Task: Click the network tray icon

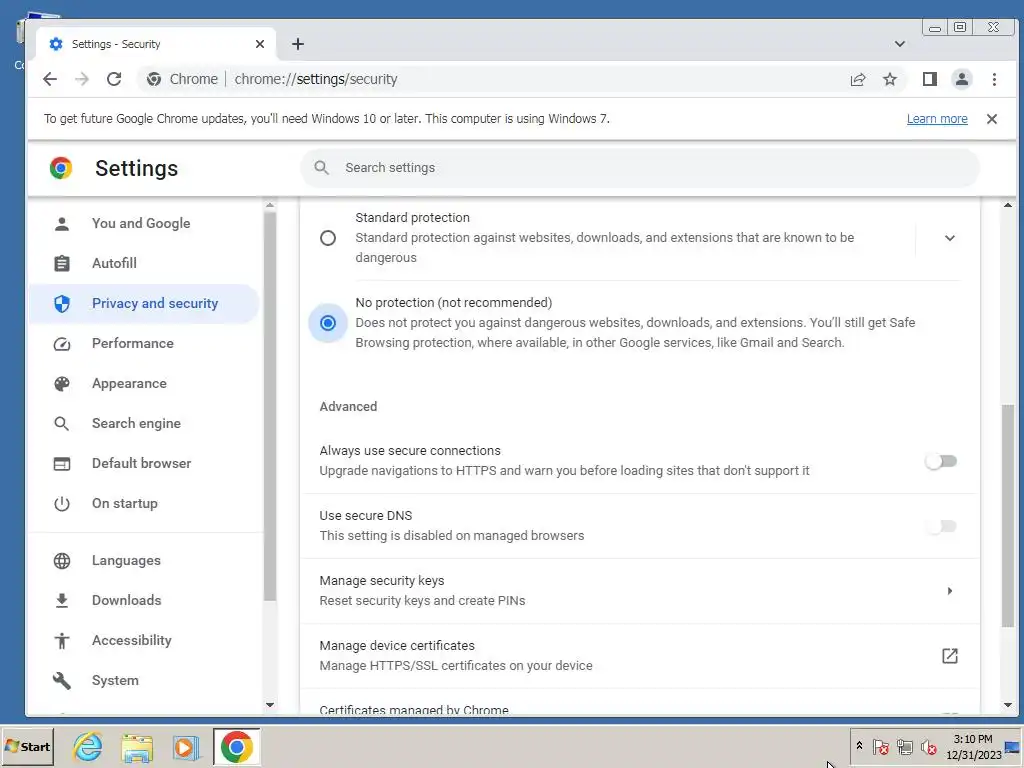Action: [904, 746]
